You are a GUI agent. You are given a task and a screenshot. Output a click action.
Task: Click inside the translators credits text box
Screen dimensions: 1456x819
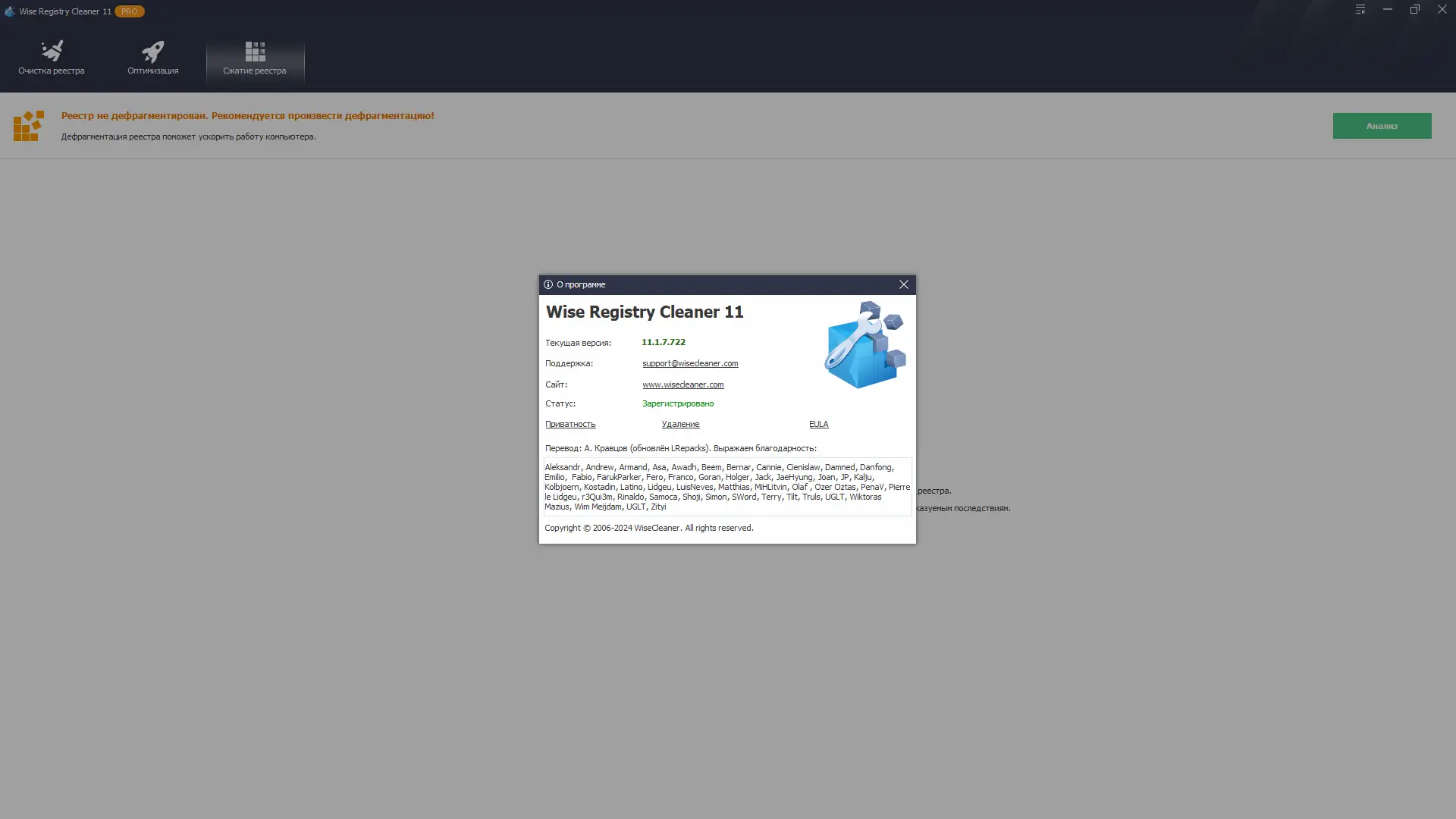(x=726, y=487)
